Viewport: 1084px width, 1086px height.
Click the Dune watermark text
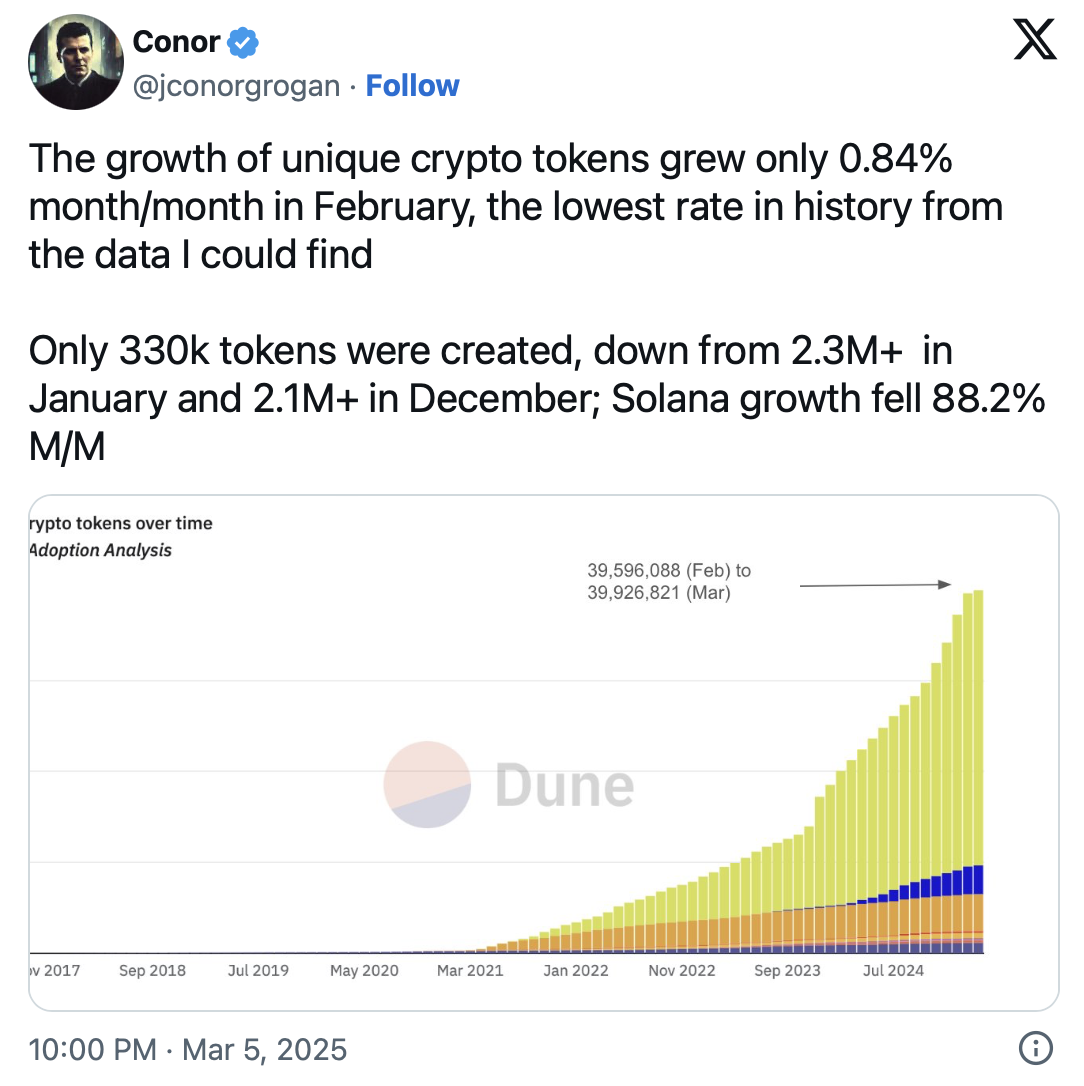point(565,785)
